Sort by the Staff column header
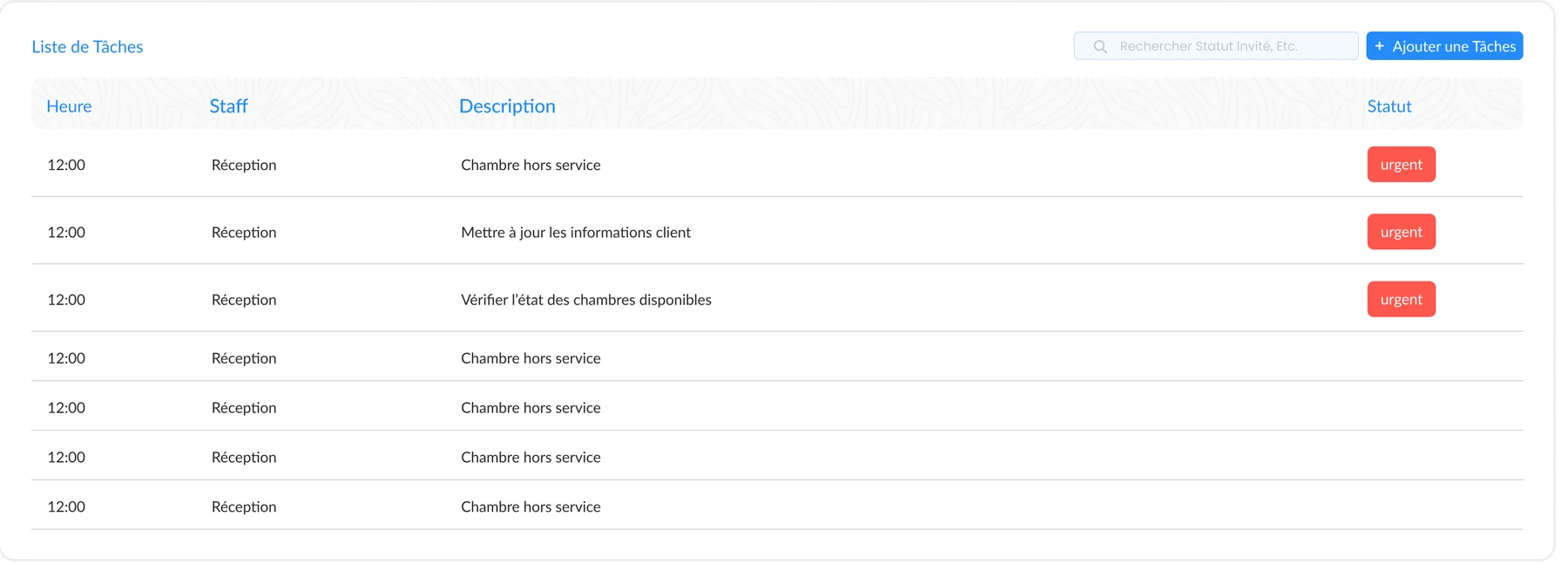1568x564 pixels. pyautogui.click(x=228, y=106)
